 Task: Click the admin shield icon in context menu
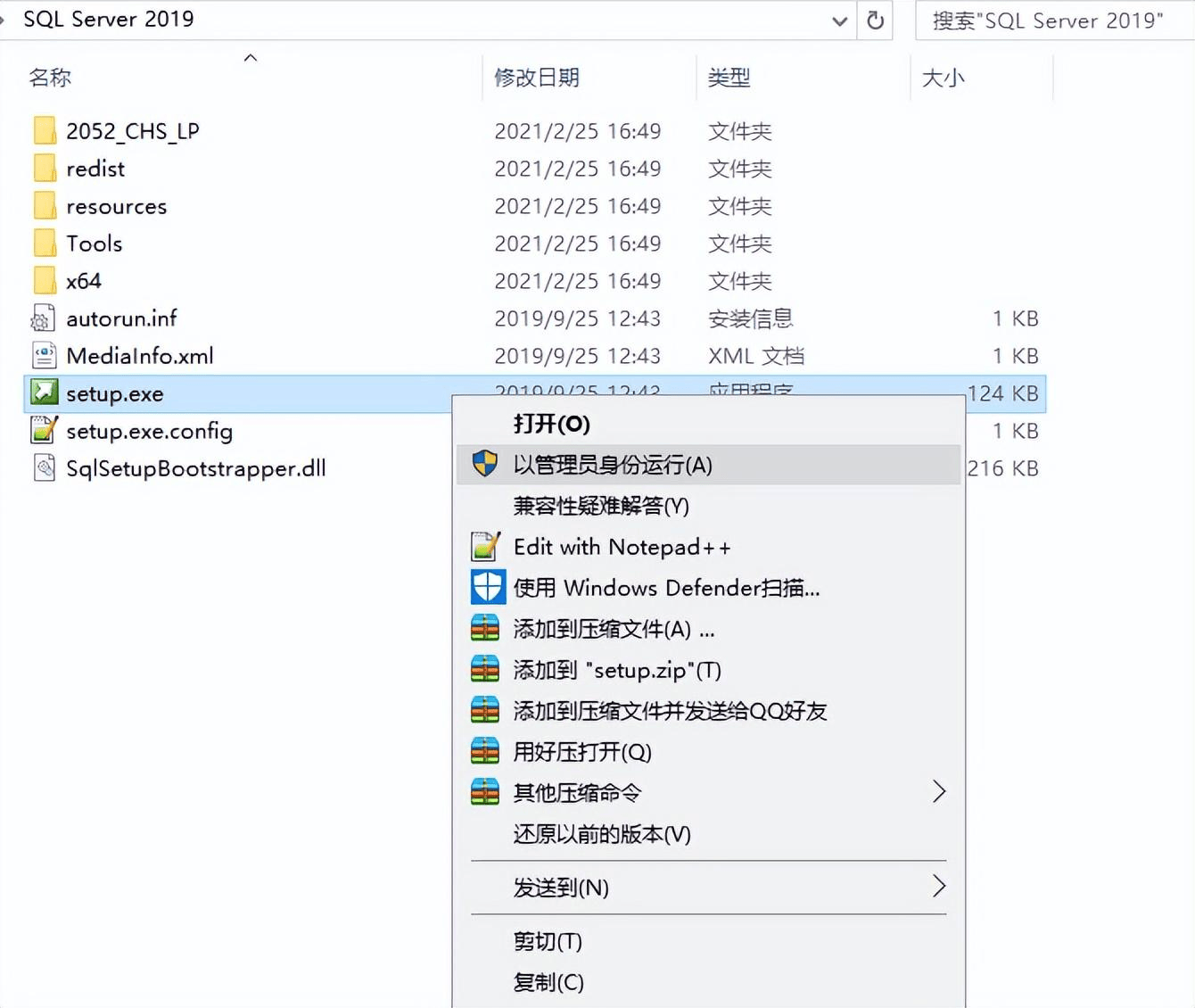tap(485, 464)
